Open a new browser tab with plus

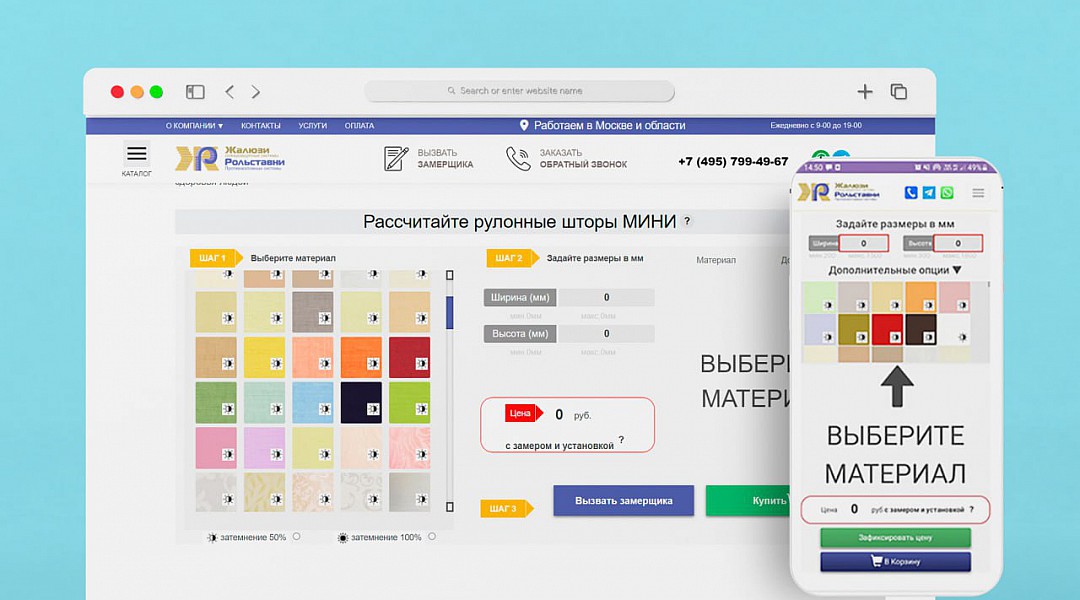(865, 92)
